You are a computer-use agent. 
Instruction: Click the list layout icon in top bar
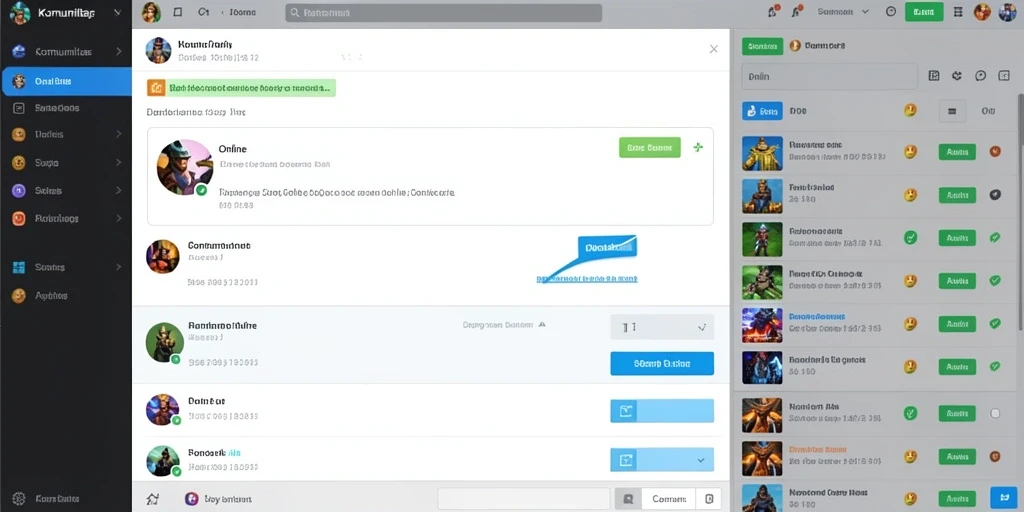point(959,12)
